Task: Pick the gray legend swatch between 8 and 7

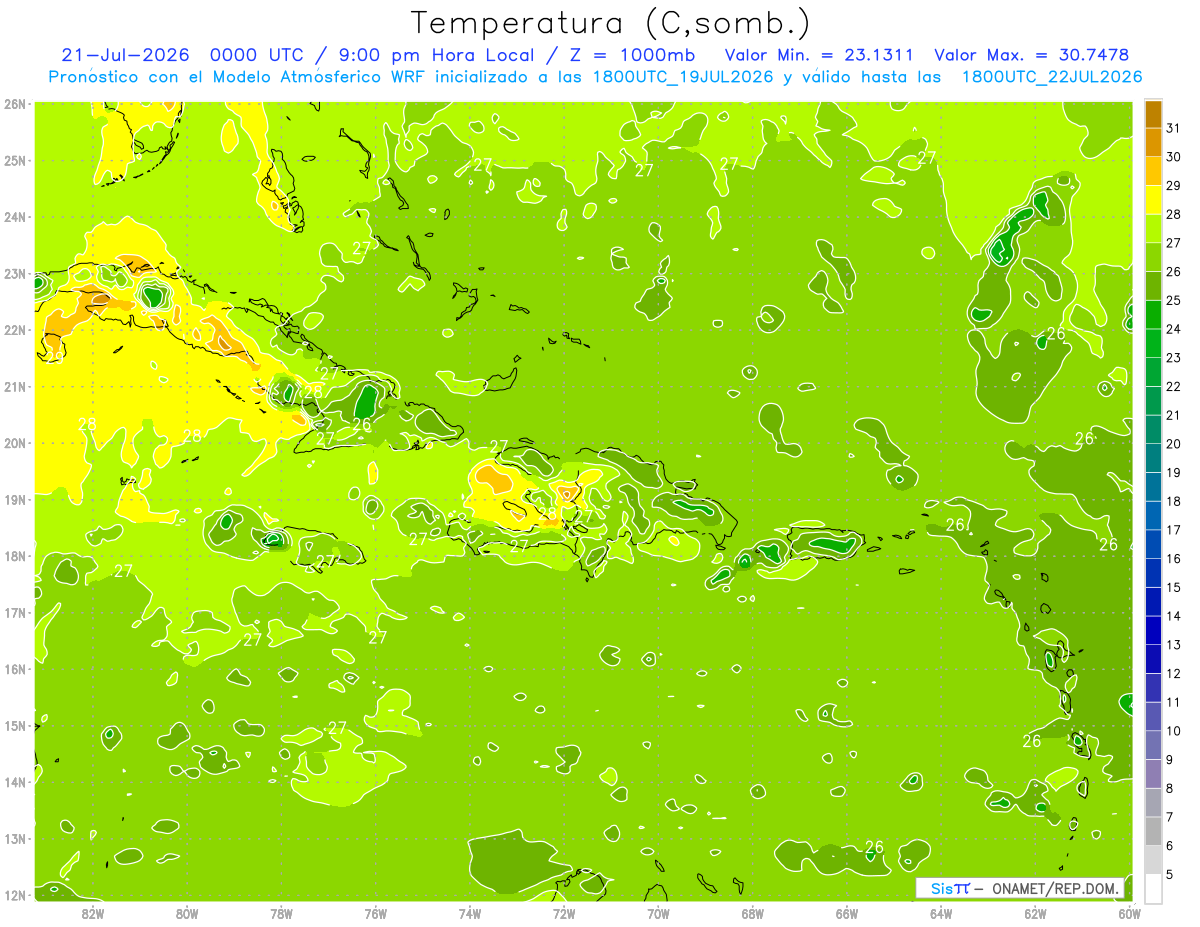Action: point(1153,802)
